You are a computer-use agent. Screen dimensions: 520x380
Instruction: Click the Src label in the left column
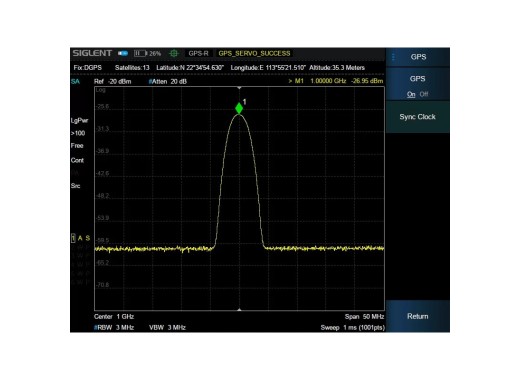pyautogui.click(x=76, y=186)
